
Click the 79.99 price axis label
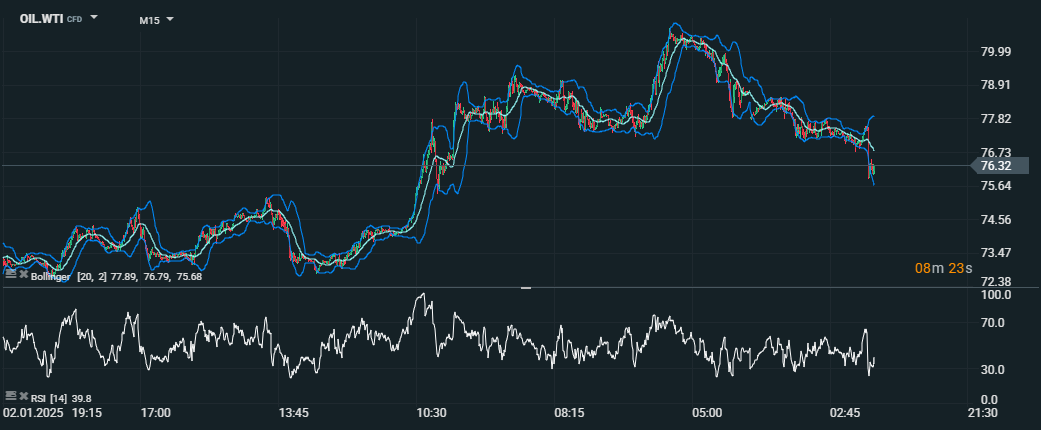click(995, 52)
